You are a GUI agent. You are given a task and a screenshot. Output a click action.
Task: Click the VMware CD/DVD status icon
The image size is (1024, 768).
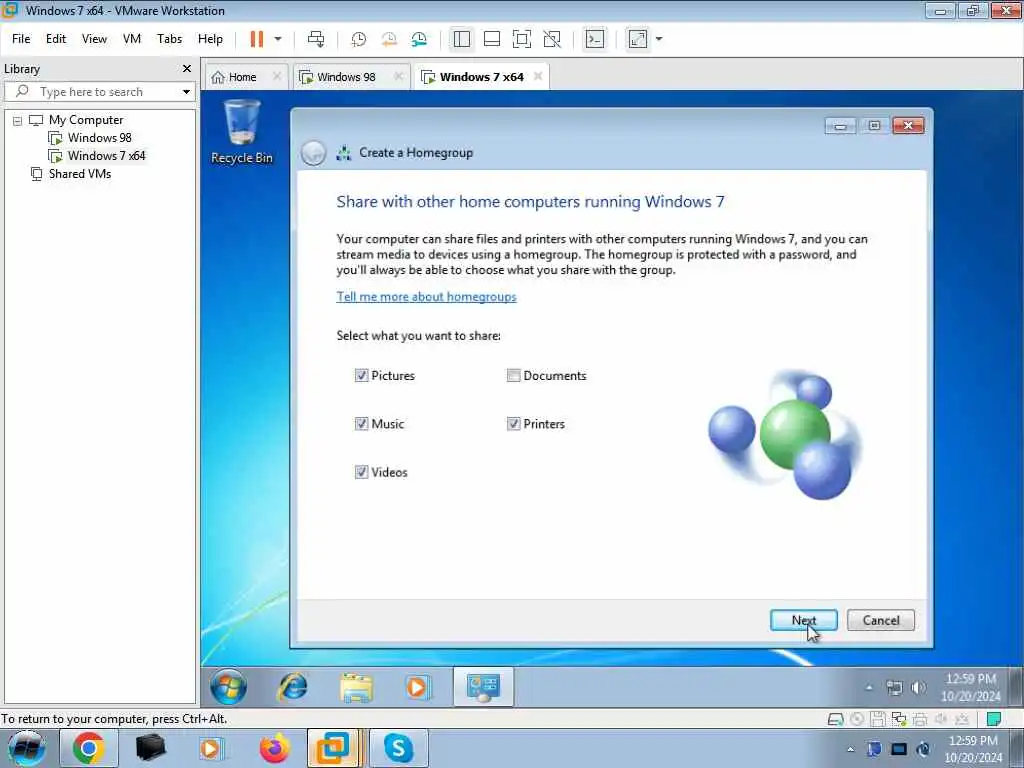coord(857,720)
